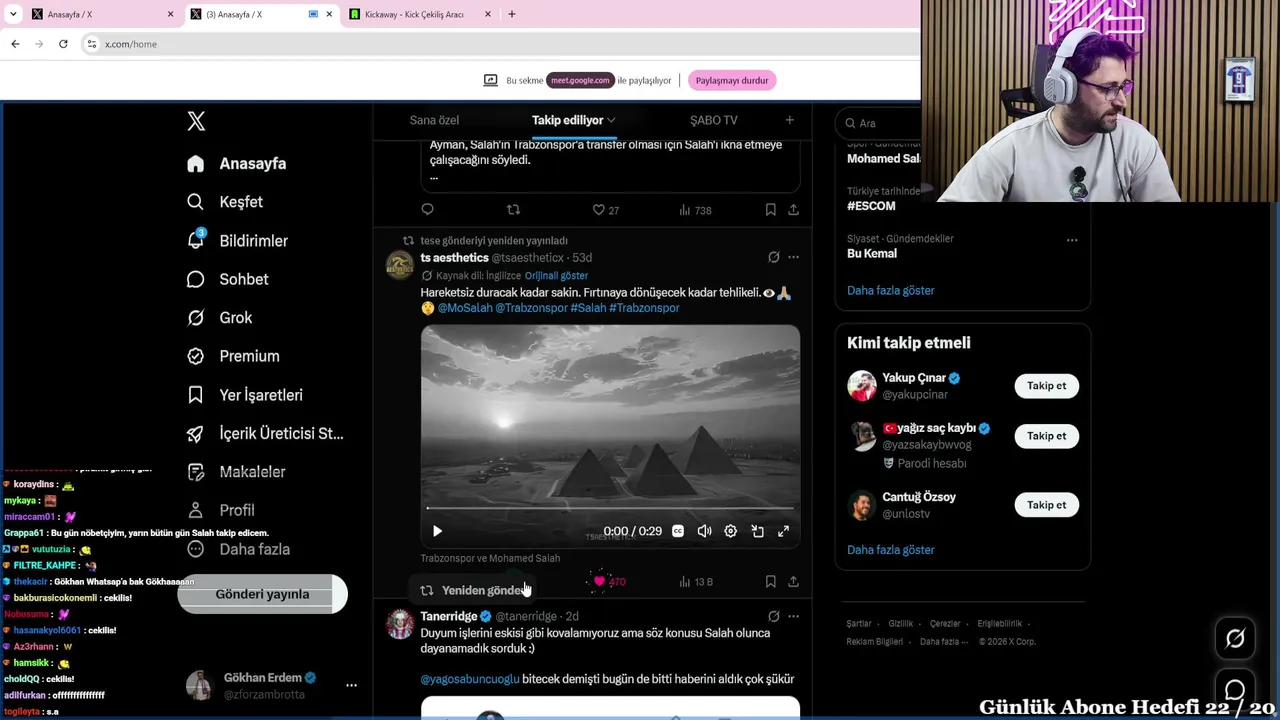Image resolution: width=1280 pixels, height=720 pixels.
Task: Open view stats showing 13 B
Action: pyautogui.click(x=696, y=582)
